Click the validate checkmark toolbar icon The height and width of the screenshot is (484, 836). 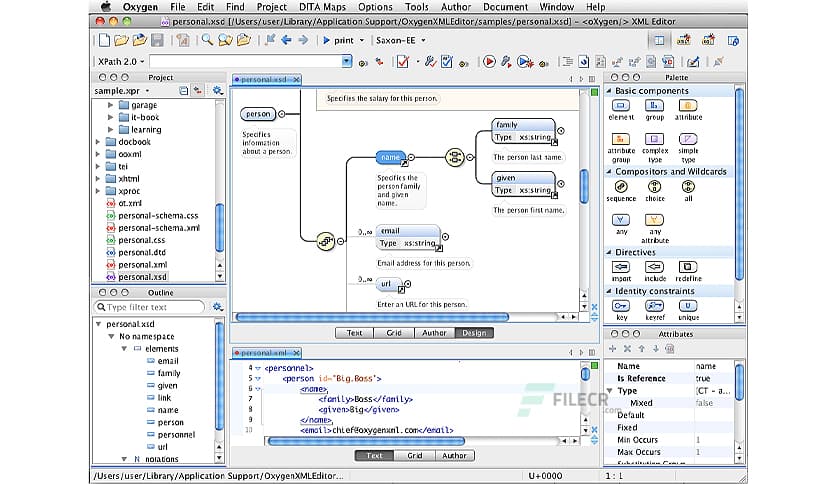pyautogui.click(x=403, y=62)
